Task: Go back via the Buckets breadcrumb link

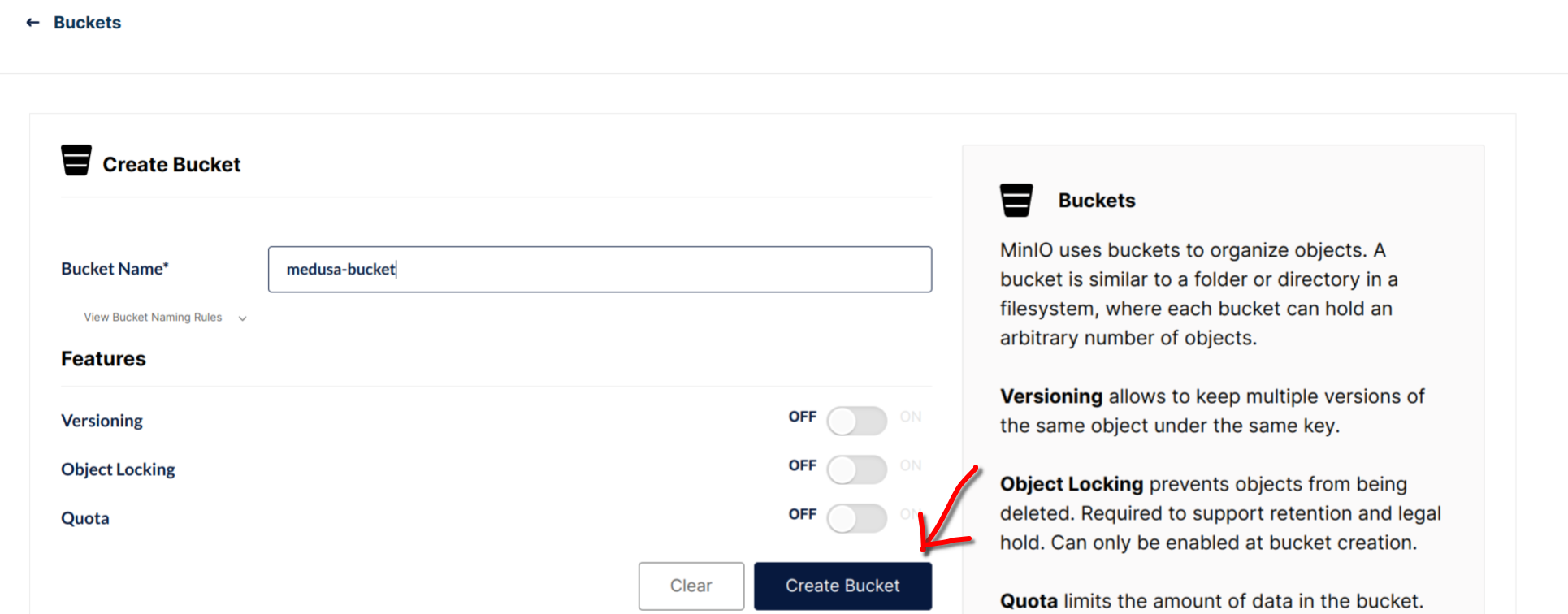Action: [x=87, y=23]
